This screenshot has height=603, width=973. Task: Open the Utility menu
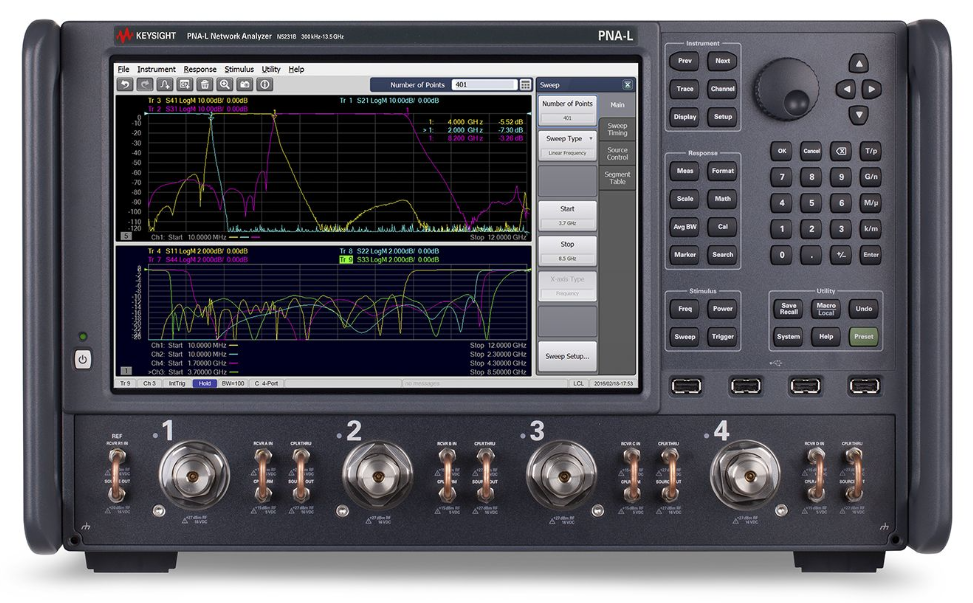tap(271, 69)
